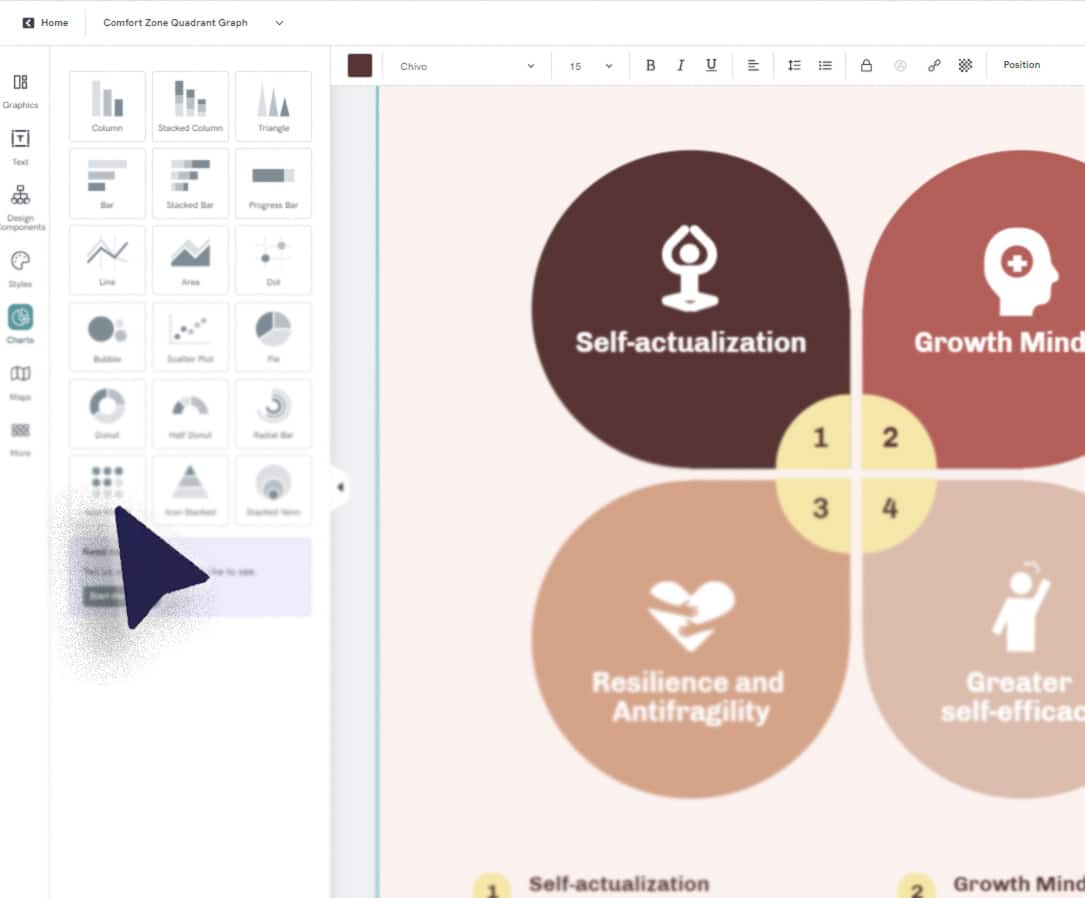This screenshot has height=898, width=1085.
Task: Insert a Stacked Bar chart
Action: click(x=190, y=183)
